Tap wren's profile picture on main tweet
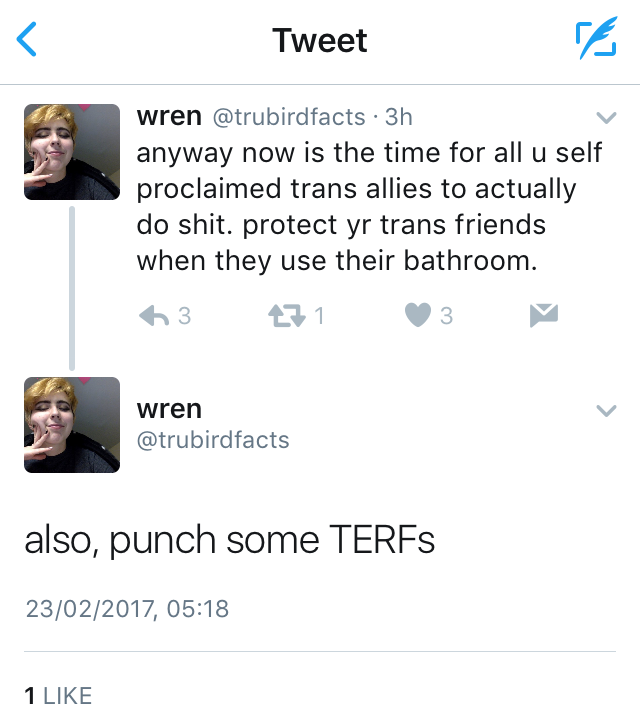Image resolution: width=640 pixels, height=727 pixels. click(x=72, y=424)
